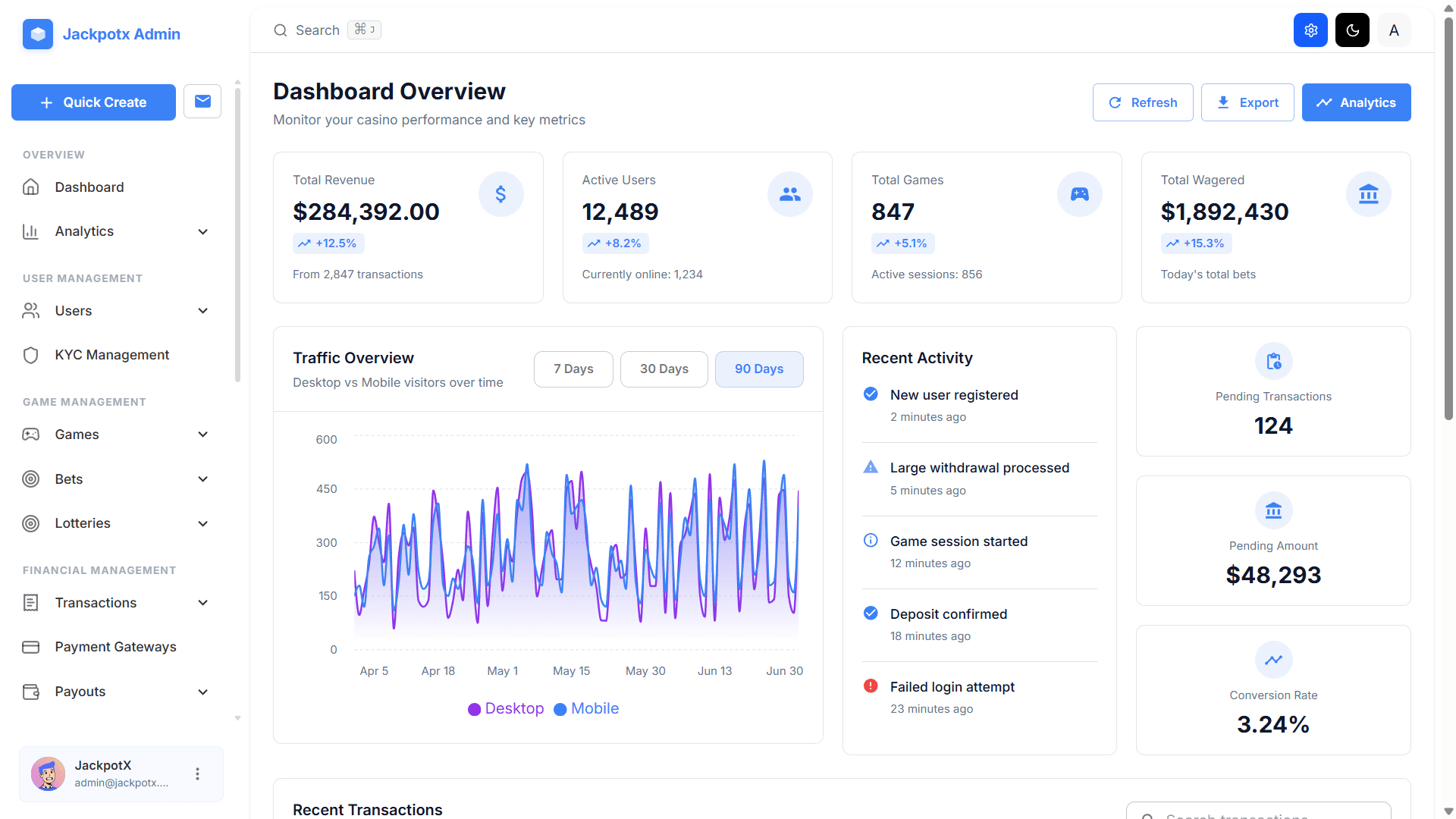Open user menu three-dot icon
This screenshot has height=819, width=1456.
click(x=197, y=773)
